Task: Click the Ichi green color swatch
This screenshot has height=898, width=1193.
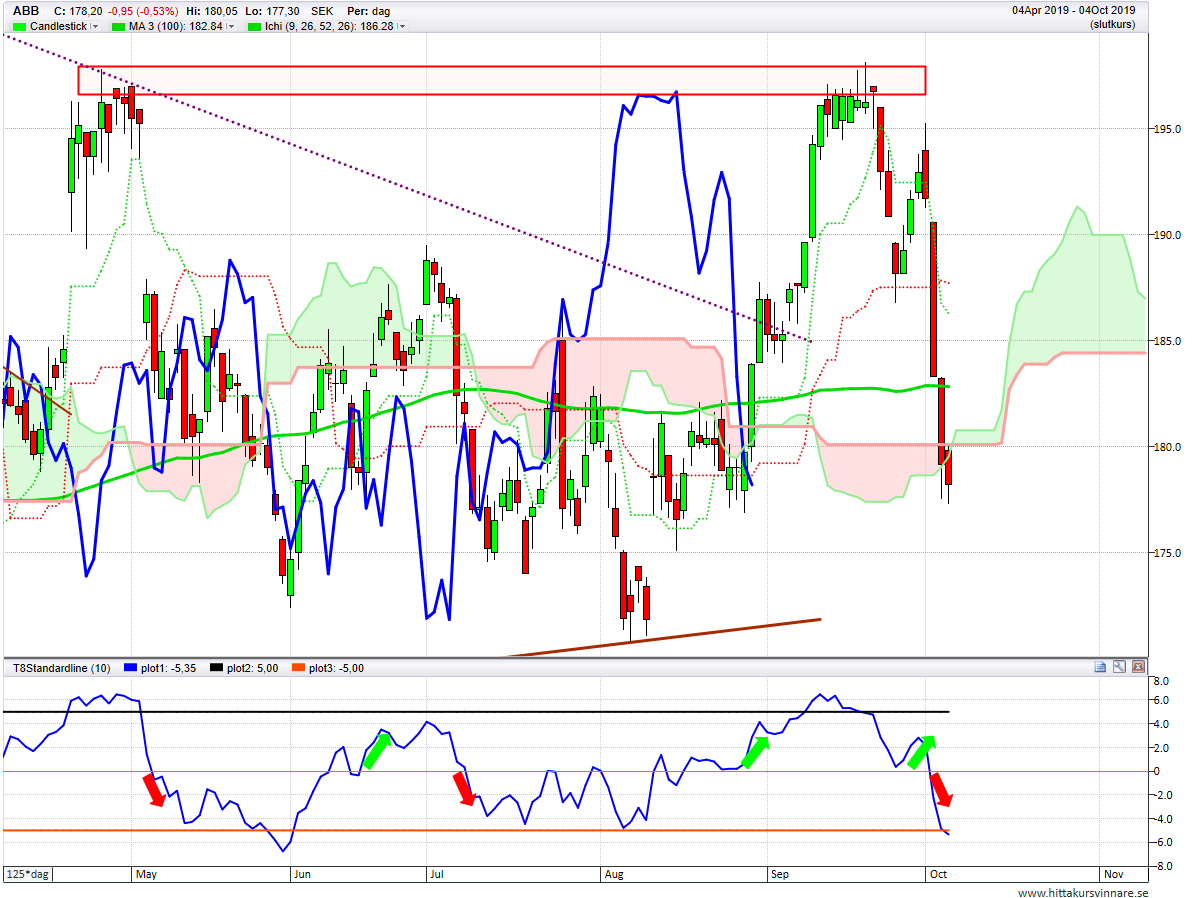Action: [x=254, y=26]
